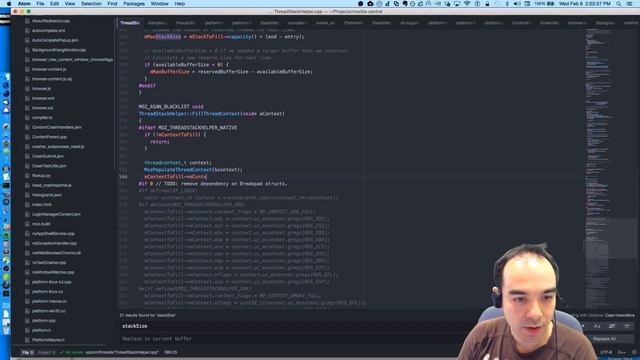Open moz.build in the tree view
Image resolution: width=640 pixels, height=360 pixels.
[41, 224]
